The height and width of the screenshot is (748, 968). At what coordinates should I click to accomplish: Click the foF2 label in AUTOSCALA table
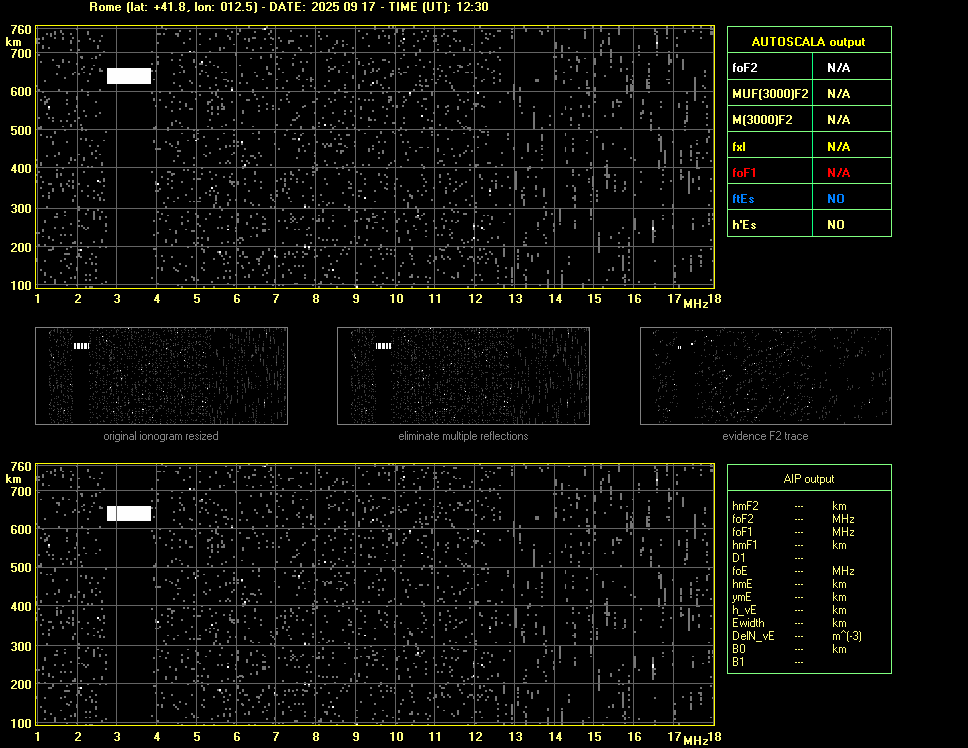745,68
